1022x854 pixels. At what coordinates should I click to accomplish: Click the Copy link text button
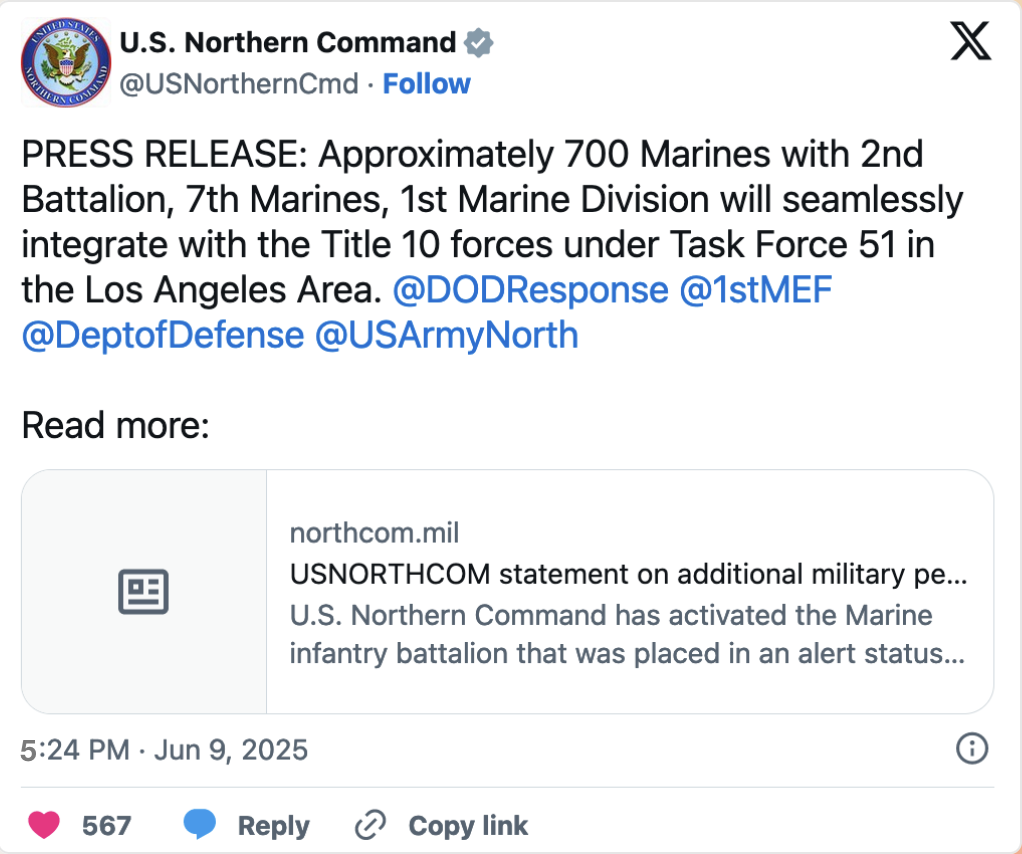click(x=468, y=825)
